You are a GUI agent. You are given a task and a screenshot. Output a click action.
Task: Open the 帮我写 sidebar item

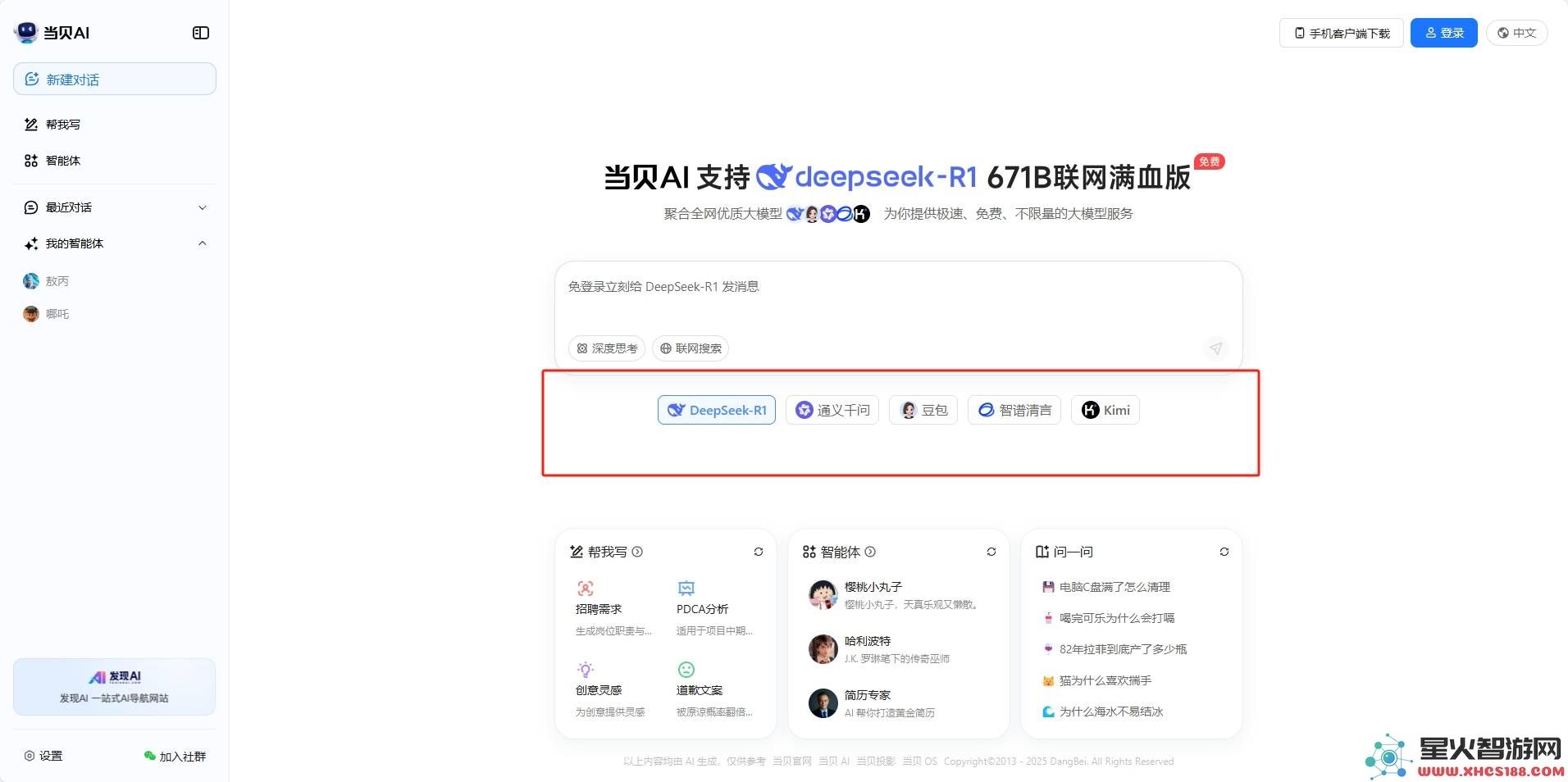(115, 125)
